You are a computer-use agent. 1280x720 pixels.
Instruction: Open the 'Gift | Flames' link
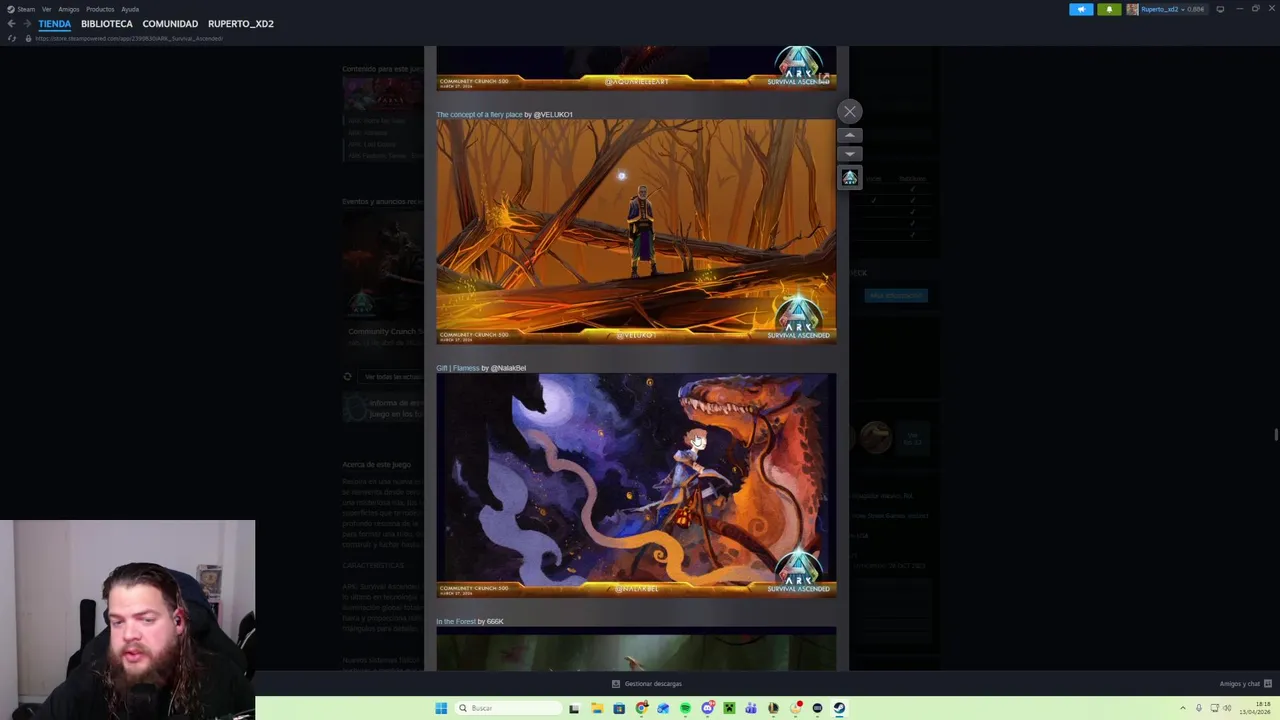pyautogui.click(x=458, y=368)
